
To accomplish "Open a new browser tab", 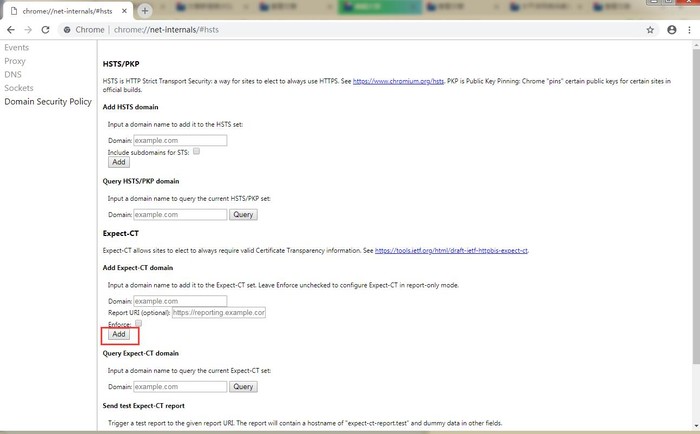I will pyautogui.click(x=145, y=10).
